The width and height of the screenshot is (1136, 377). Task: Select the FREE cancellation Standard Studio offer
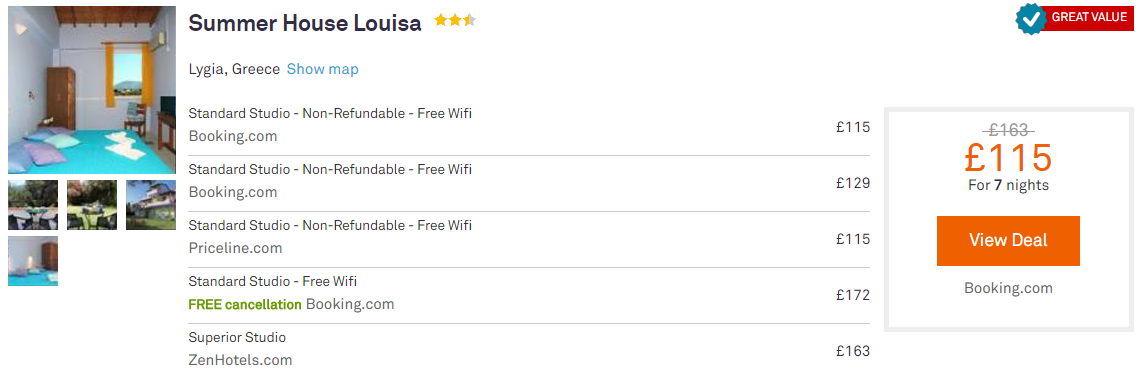click(x=529, y=295)
